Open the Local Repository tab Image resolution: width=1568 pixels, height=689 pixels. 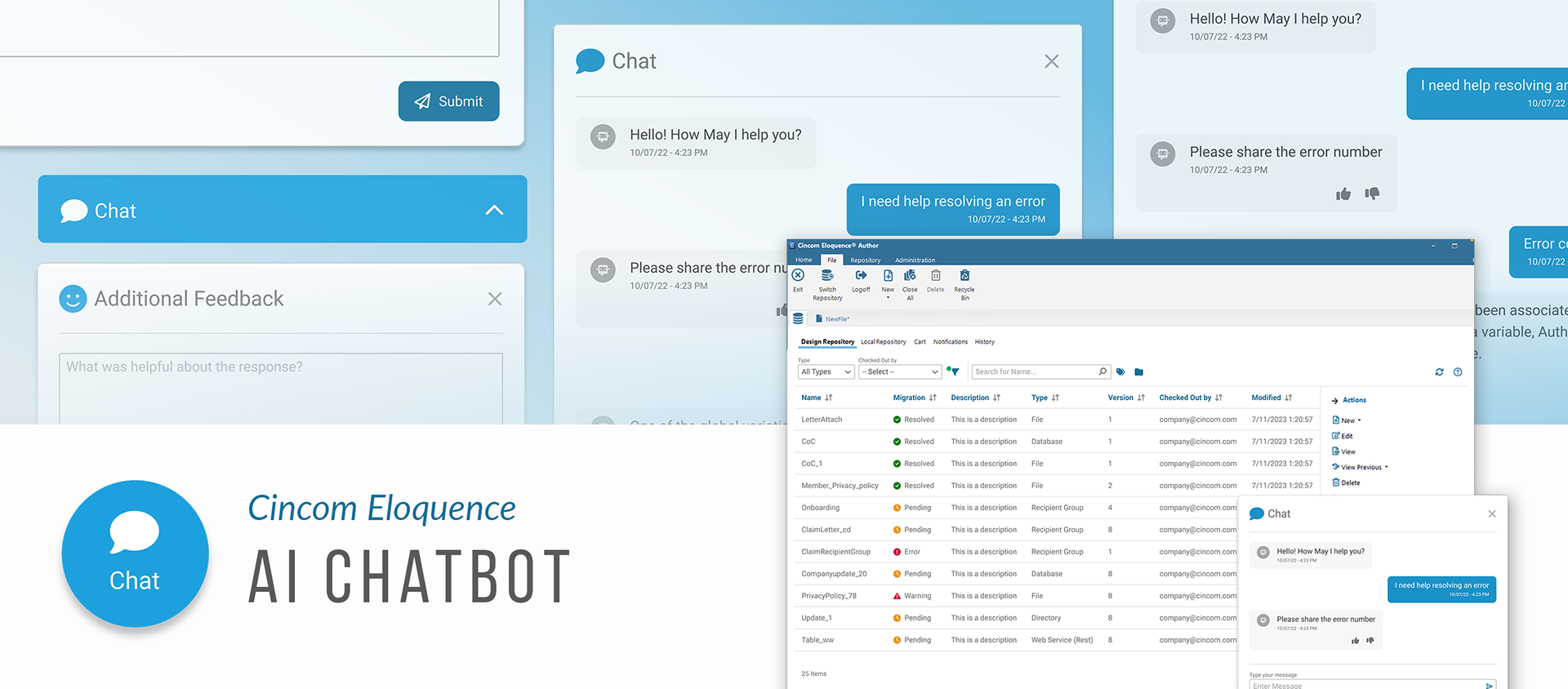pyautogui.click(x=883, y=342)
